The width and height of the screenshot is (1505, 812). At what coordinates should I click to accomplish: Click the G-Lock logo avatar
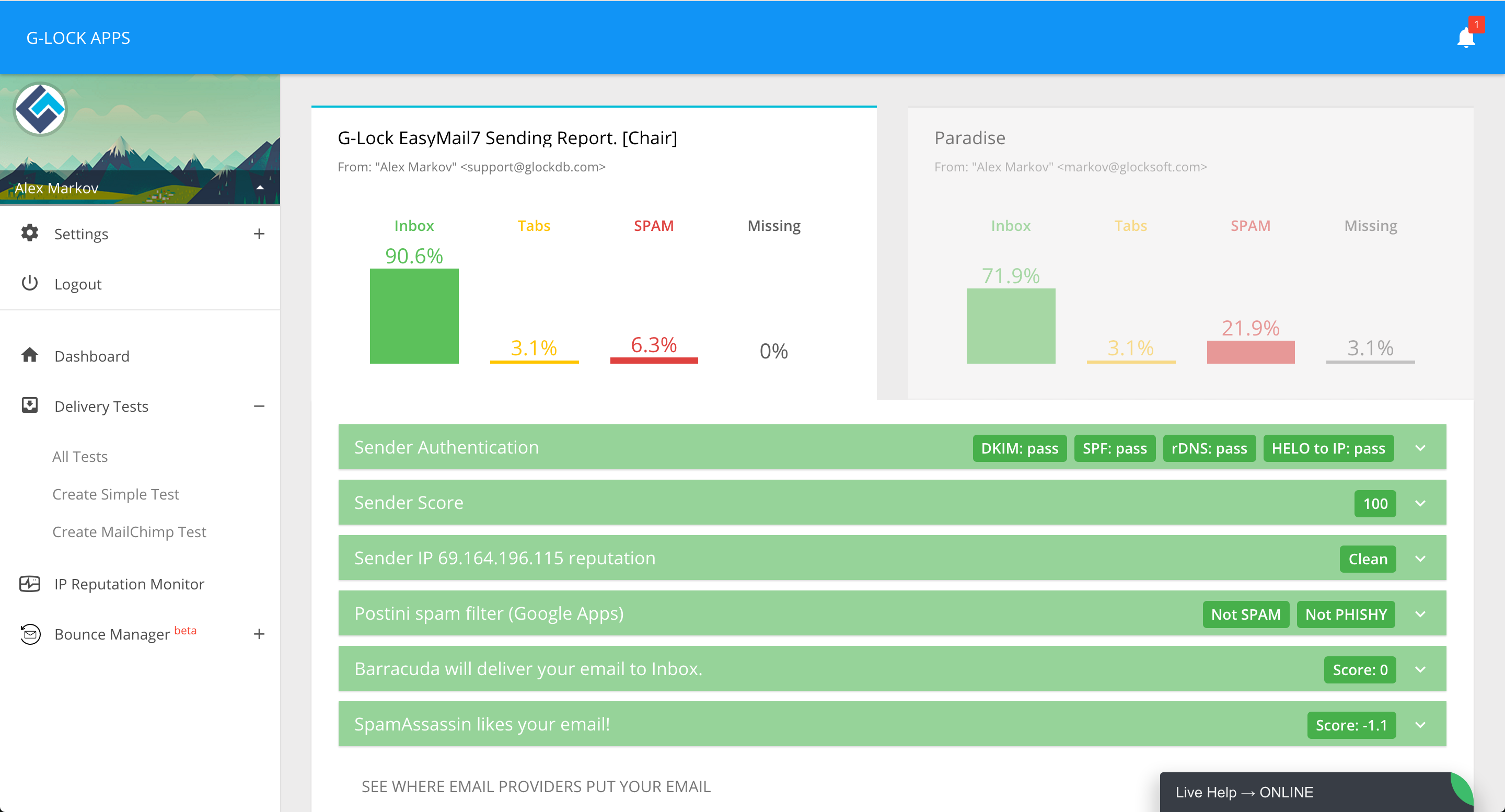[x=40, y=110]
